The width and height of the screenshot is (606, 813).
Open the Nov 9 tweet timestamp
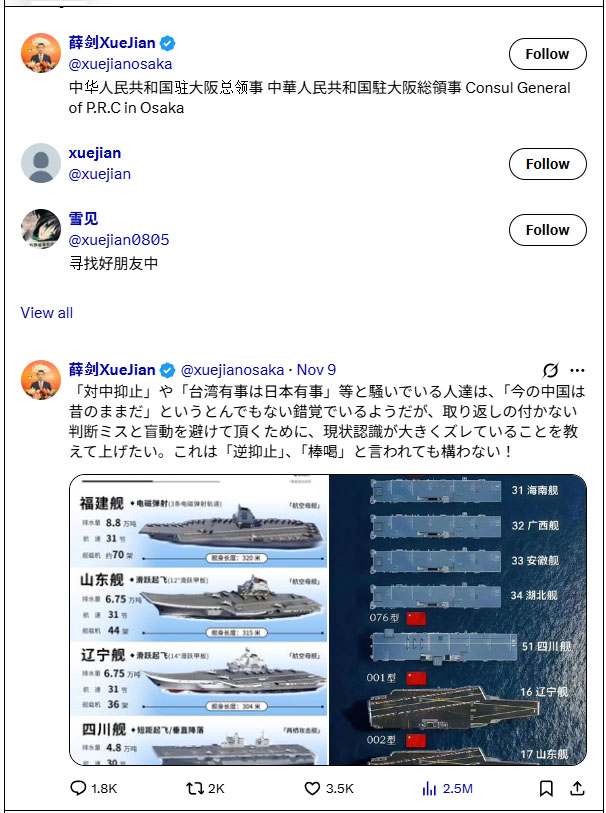click(x=316, y=370)
